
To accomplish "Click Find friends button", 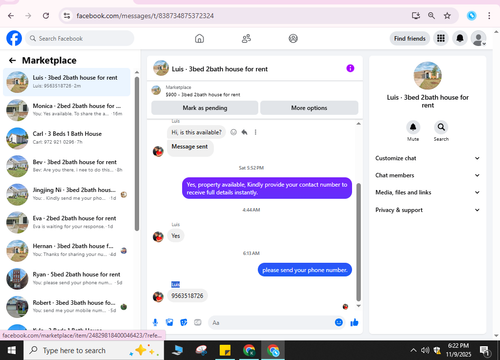I will [410, 39].
